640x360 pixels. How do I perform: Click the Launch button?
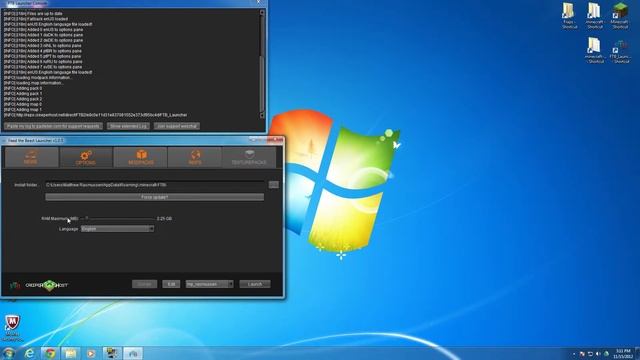(x=255, y=284)
